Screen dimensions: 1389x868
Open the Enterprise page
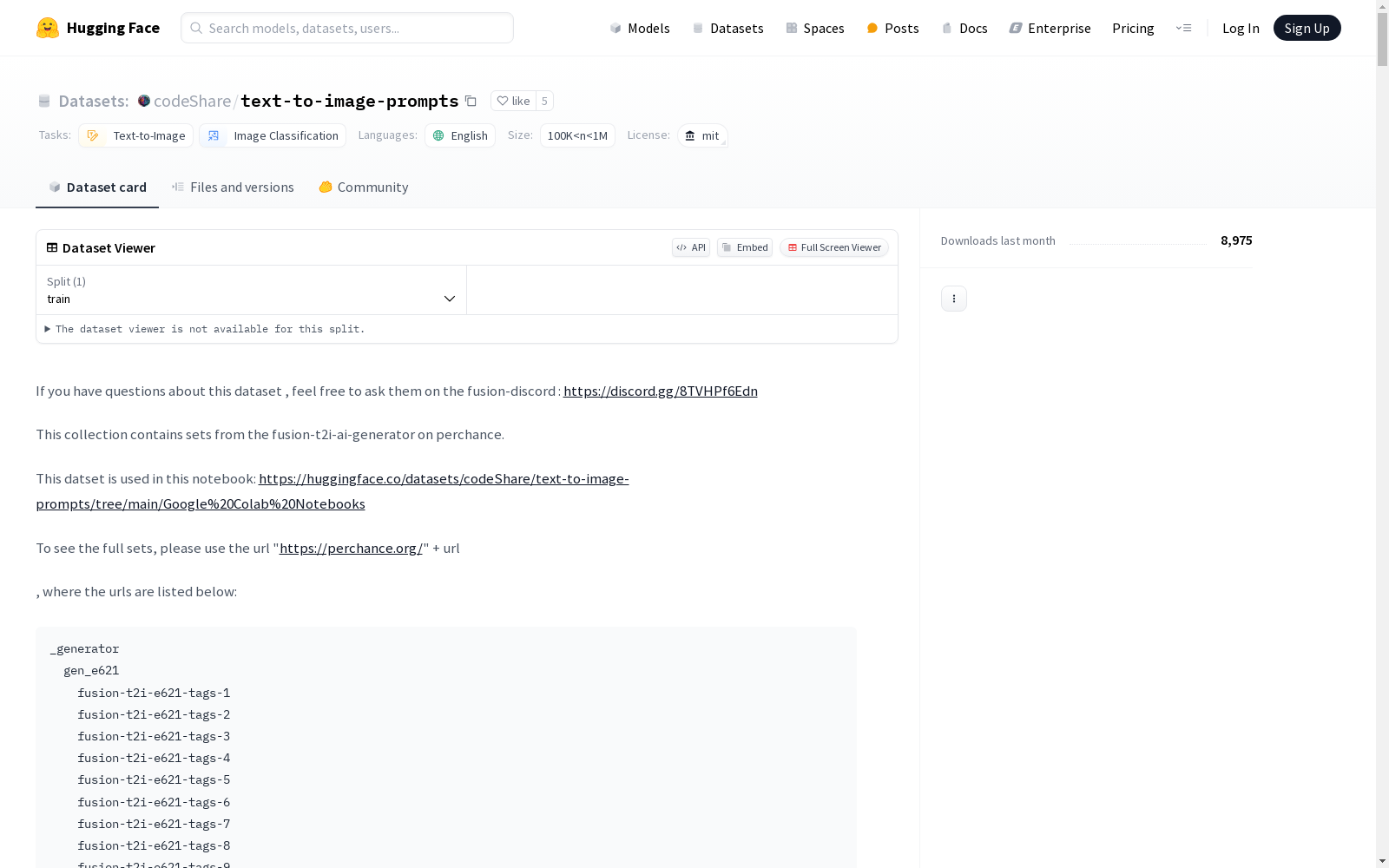click(1050, 28)
